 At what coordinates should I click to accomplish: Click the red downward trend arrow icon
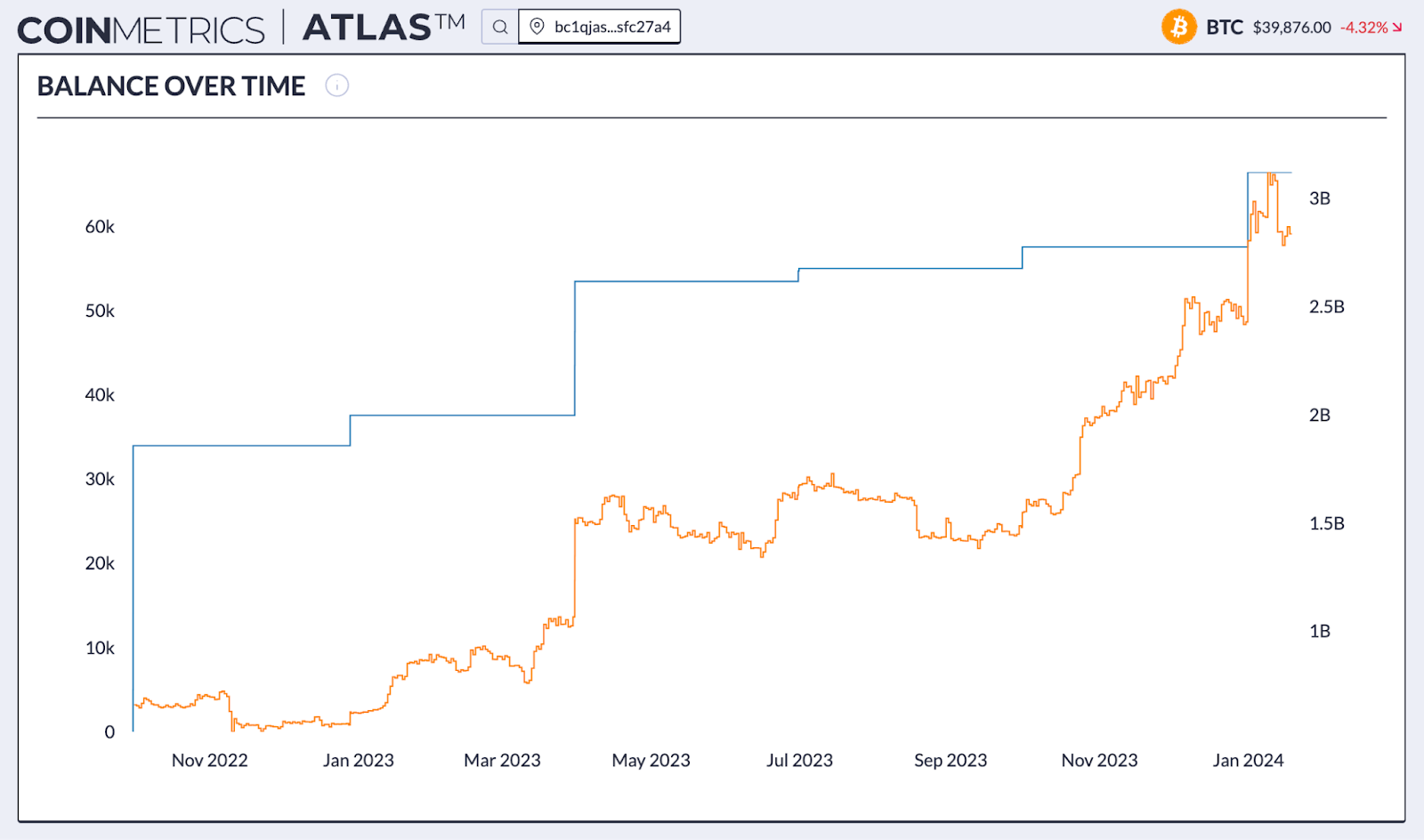tap(1395, 28)
